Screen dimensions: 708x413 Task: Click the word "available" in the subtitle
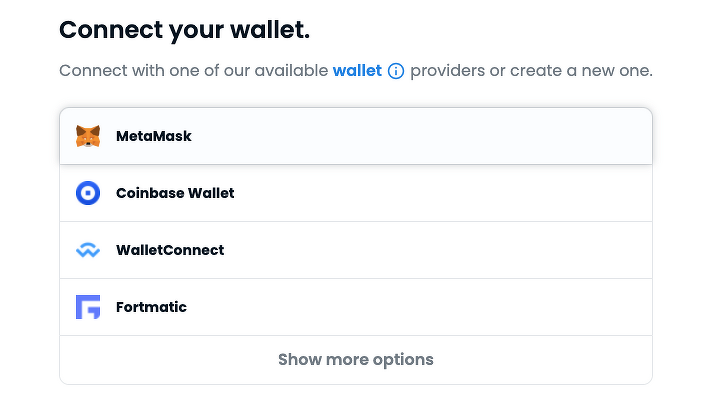coord(292,72)
